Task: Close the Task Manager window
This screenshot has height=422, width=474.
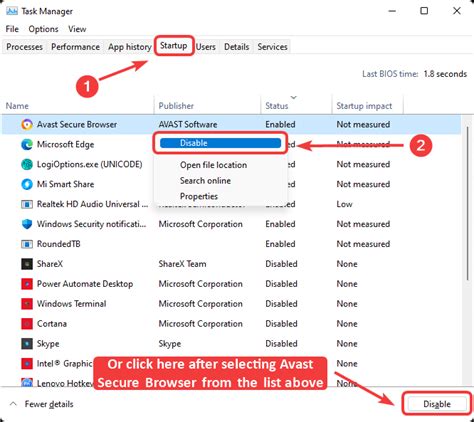Action: (x=457, y=11)
